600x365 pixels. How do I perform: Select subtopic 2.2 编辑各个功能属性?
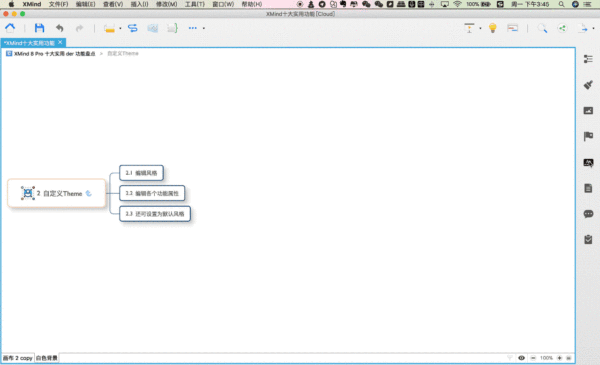point(152,193)
